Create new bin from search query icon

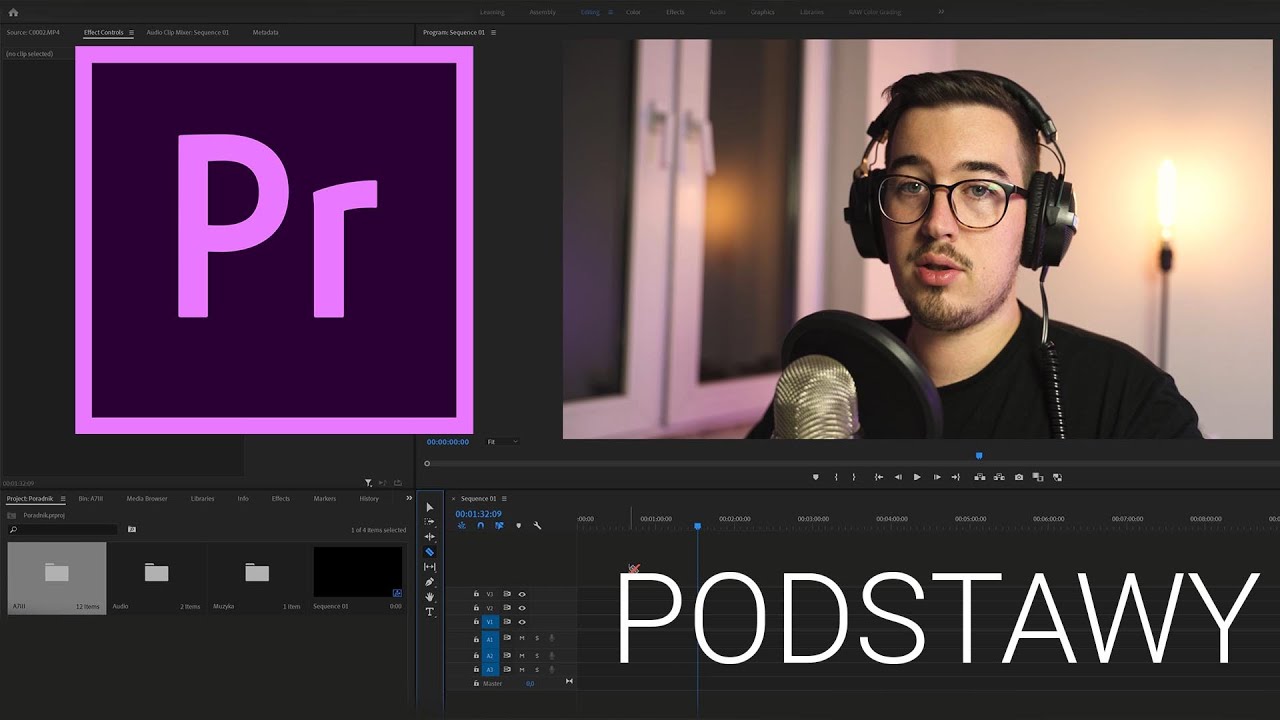132,529
